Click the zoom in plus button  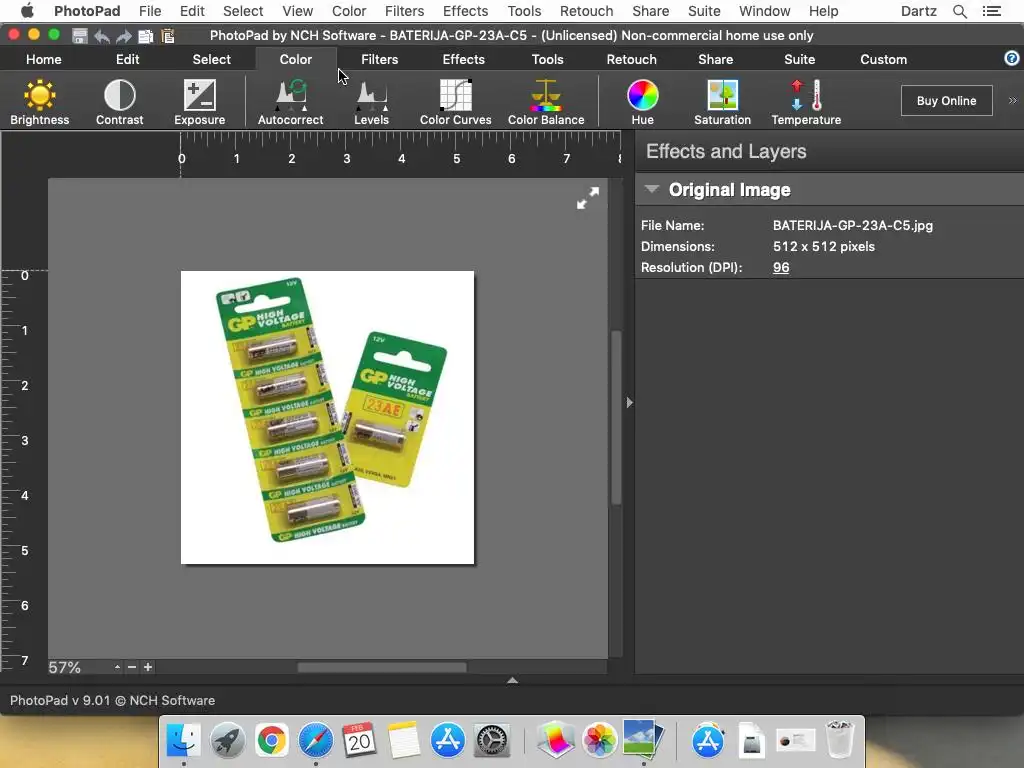148,667
